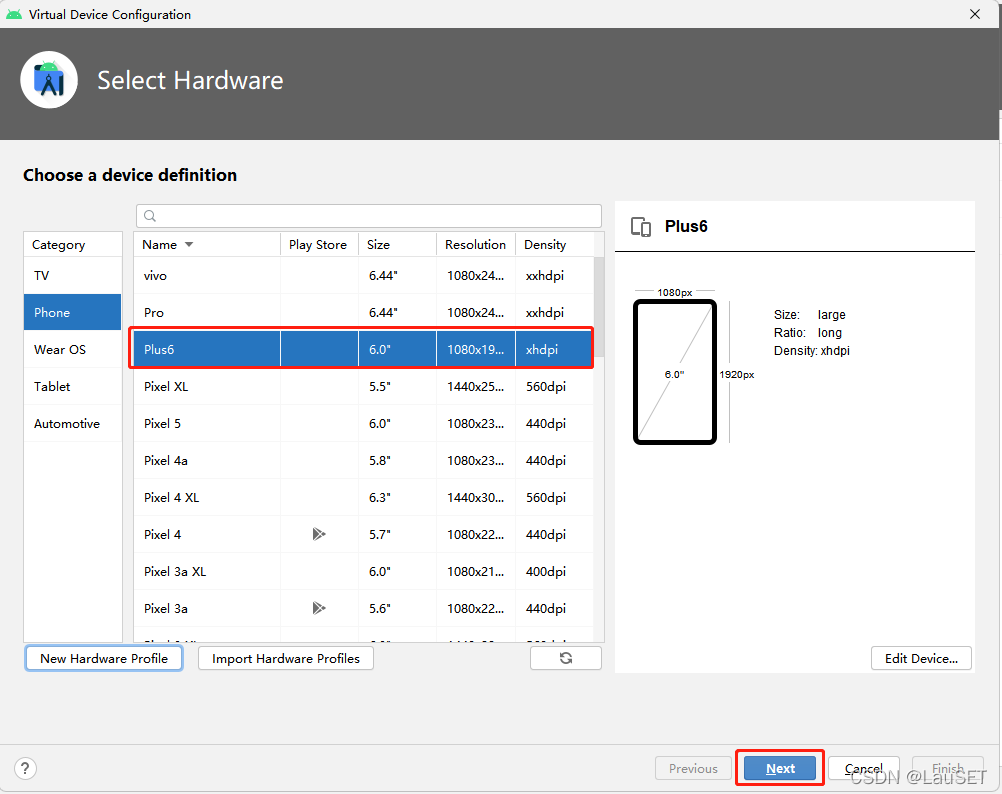Select the Pixel 4a device row
Viewport: 1002px width, 794px height.
coord(363,461)
